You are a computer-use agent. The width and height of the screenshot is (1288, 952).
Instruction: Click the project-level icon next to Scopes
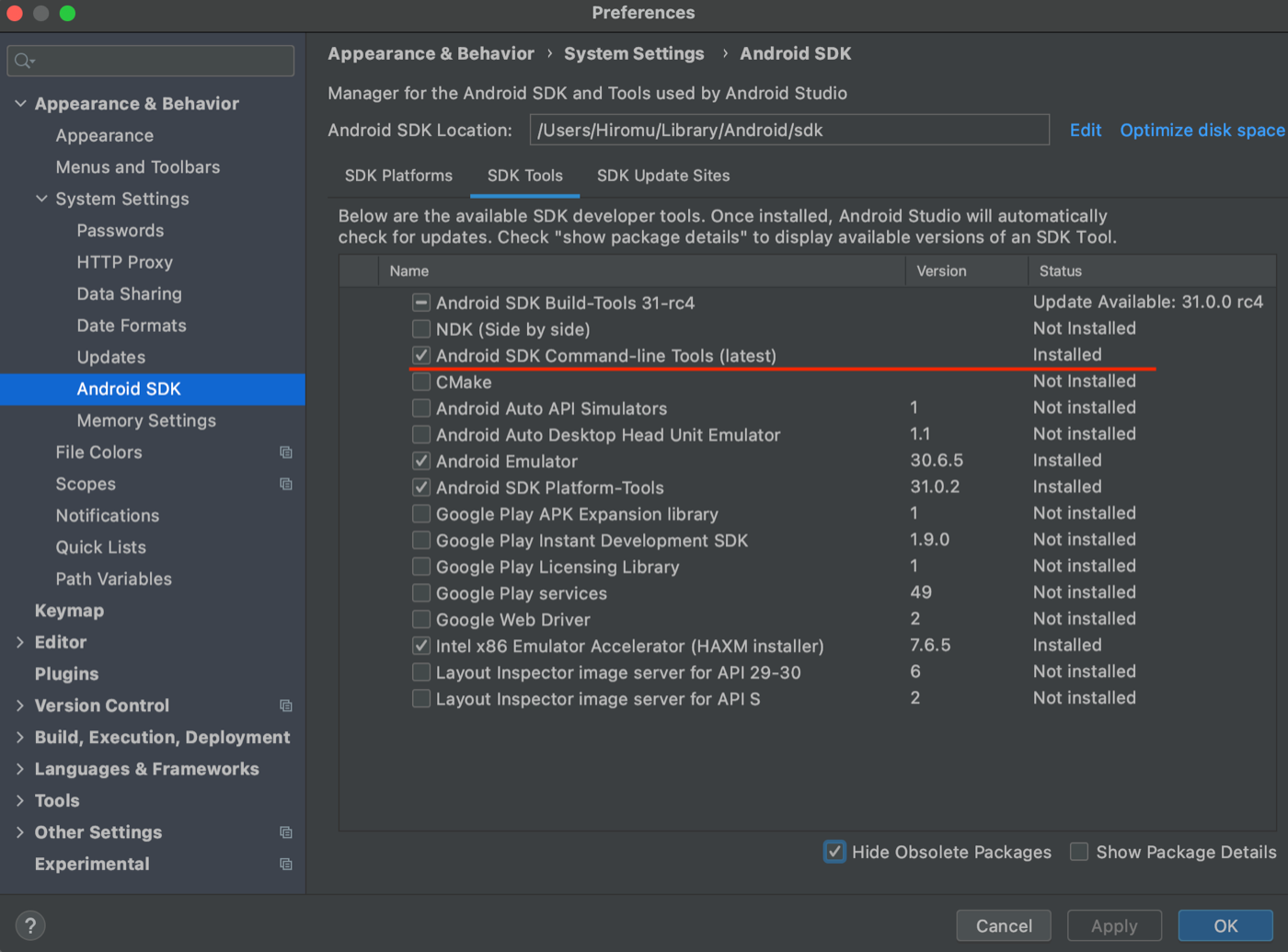(x=286, y=484)
